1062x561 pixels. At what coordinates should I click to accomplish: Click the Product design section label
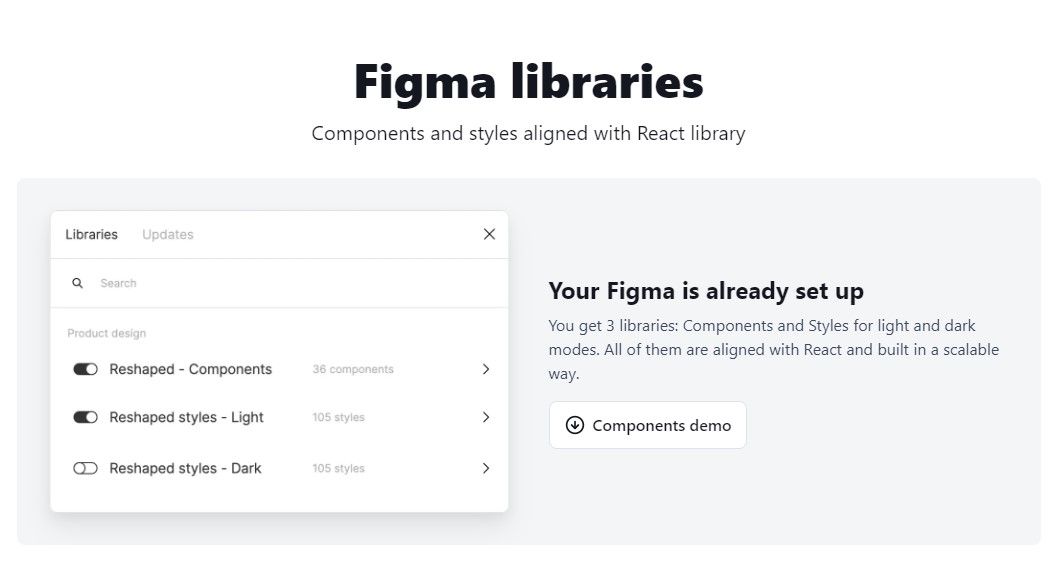(x=106, y=333)
